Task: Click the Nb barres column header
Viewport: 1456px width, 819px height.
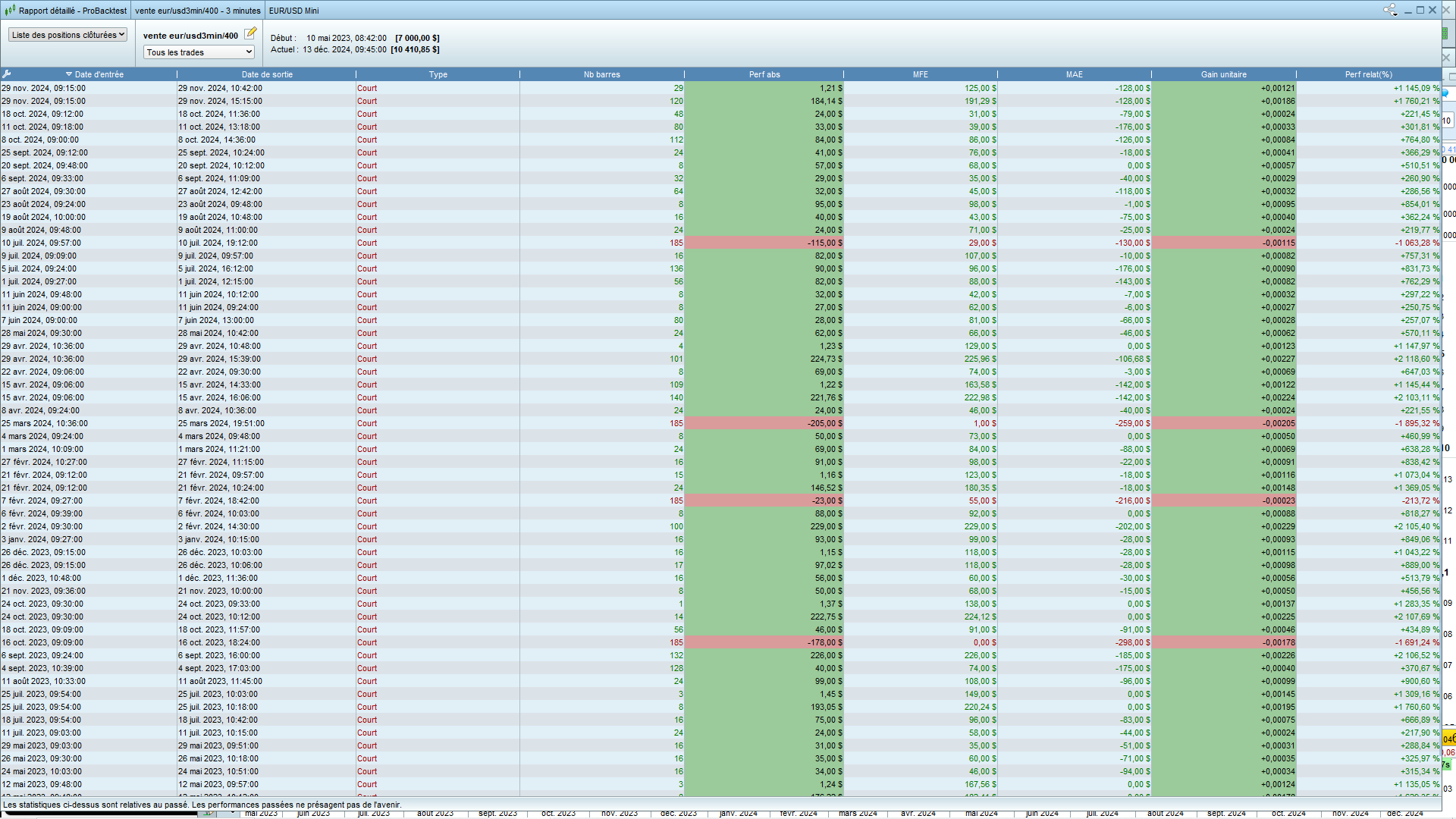Action: pos(601,74)
